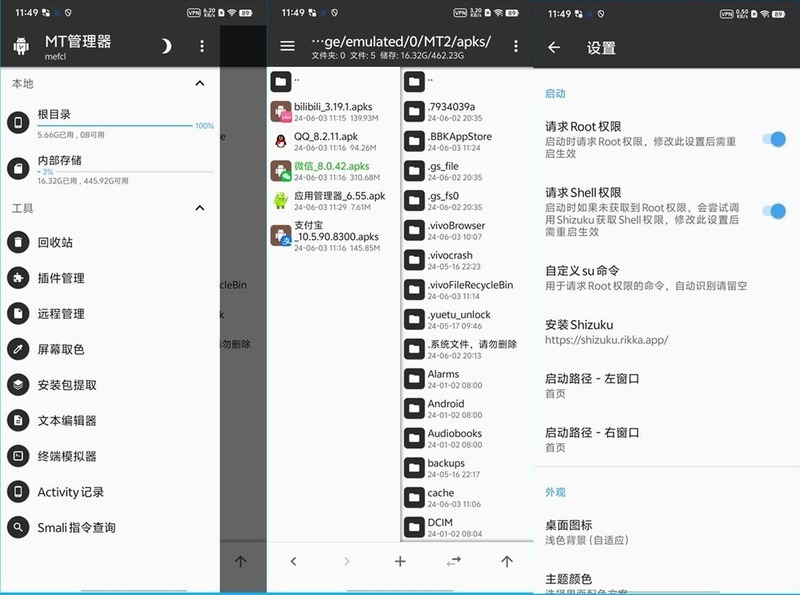Image resolution: width=800 pixels, height=595 pixels.
Task: Open 屏幕取色 color picker tool
Action: click(x=60, y=349)
